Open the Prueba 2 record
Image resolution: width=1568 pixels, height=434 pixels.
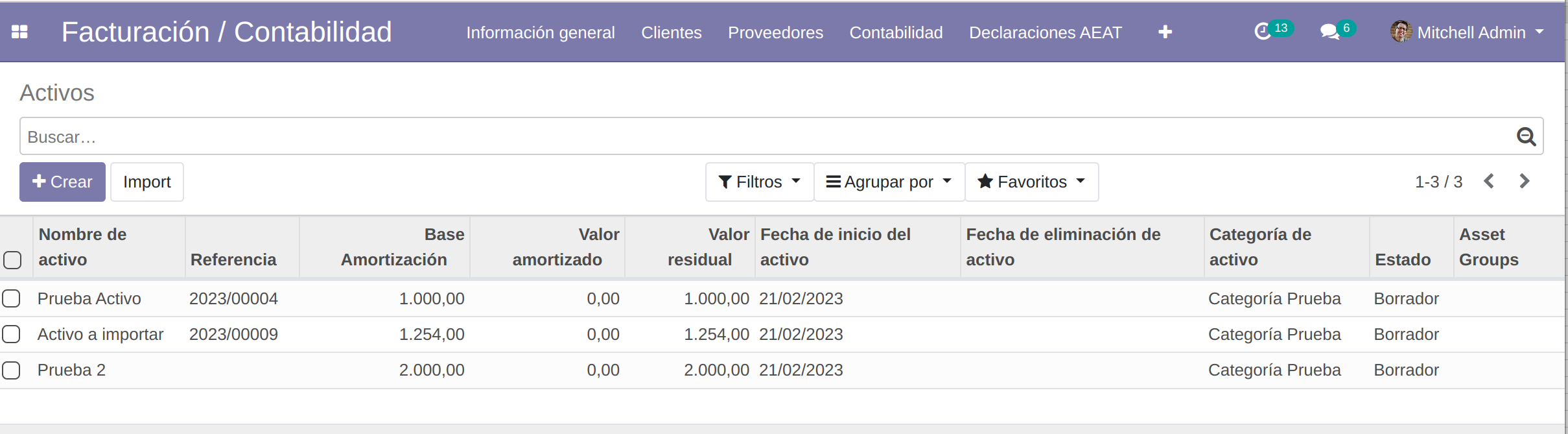pos(71,370)
